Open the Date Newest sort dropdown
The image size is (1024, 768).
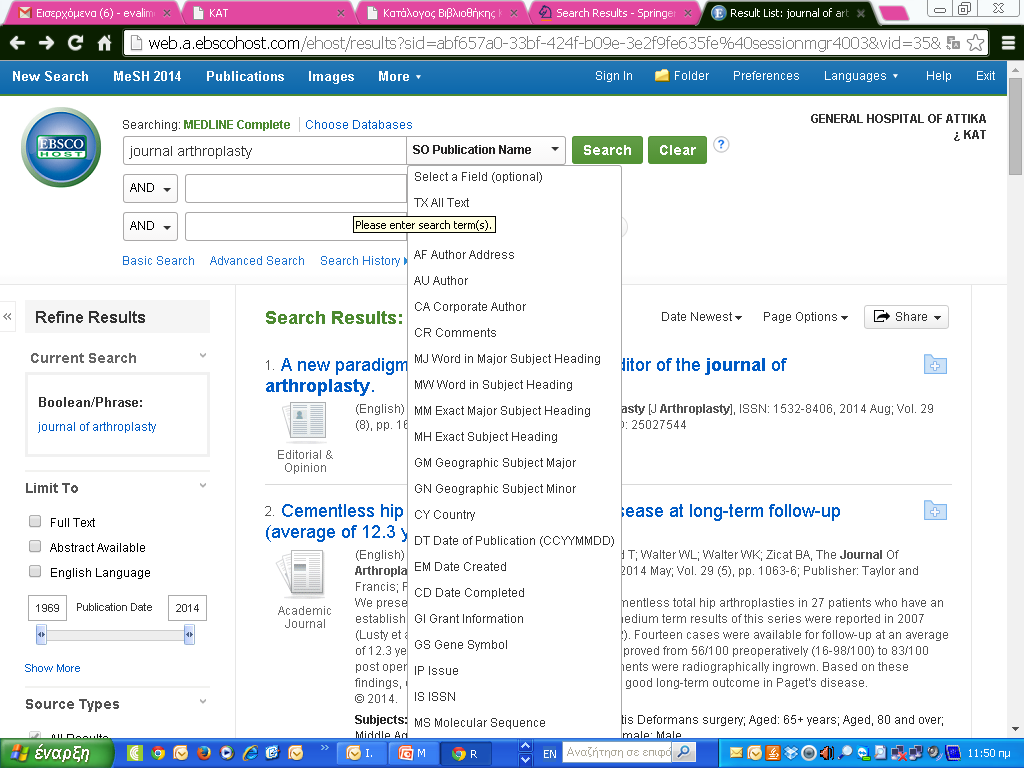point(701,317)
